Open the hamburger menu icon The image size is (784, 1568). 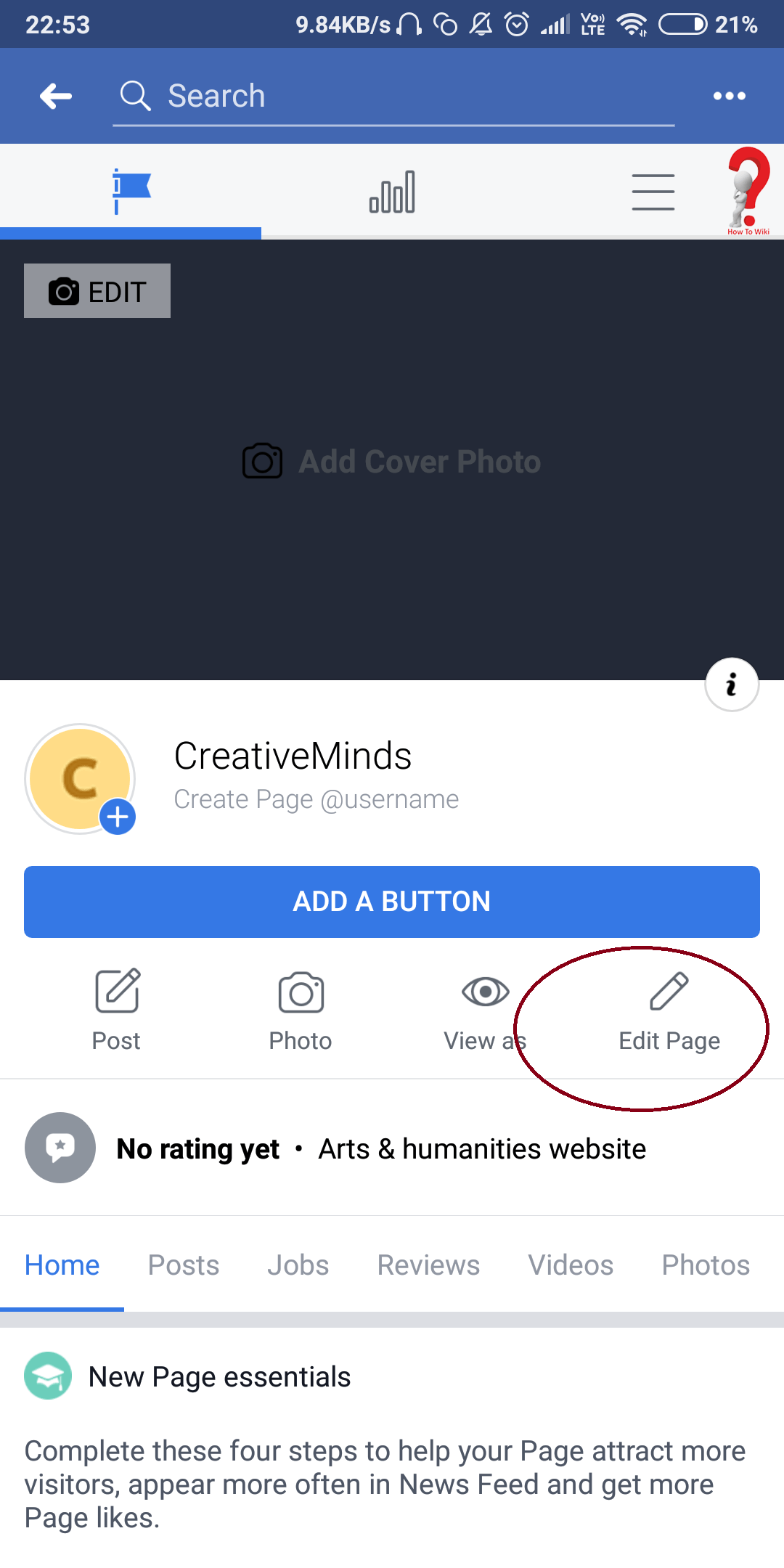[x=653, y=192]
